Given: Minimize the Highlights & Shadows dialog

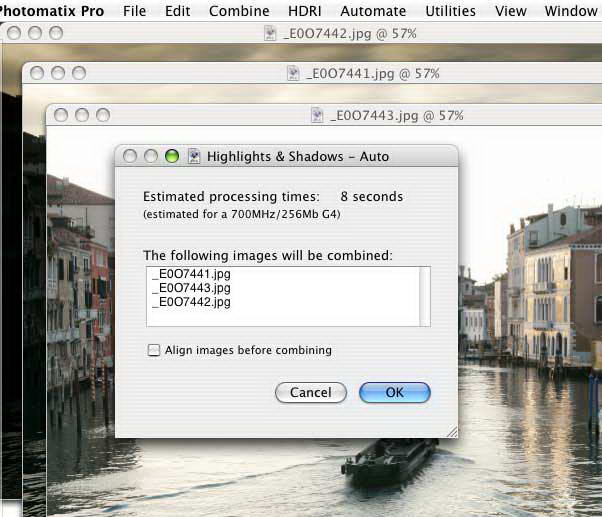Looking at the screenshot, I should pyautogui.click(x=150, y=156).
